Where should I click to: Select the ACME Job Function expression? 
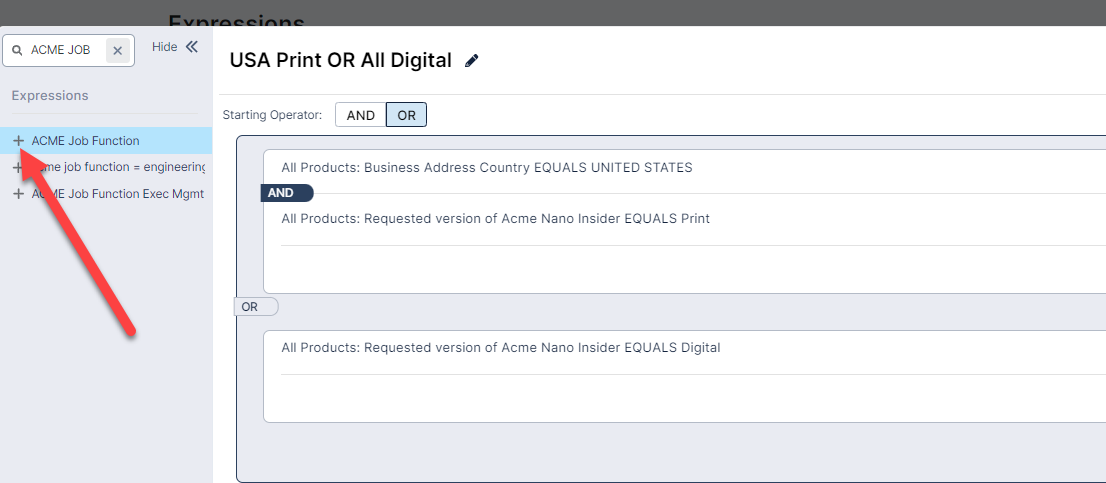pos(85,141)
